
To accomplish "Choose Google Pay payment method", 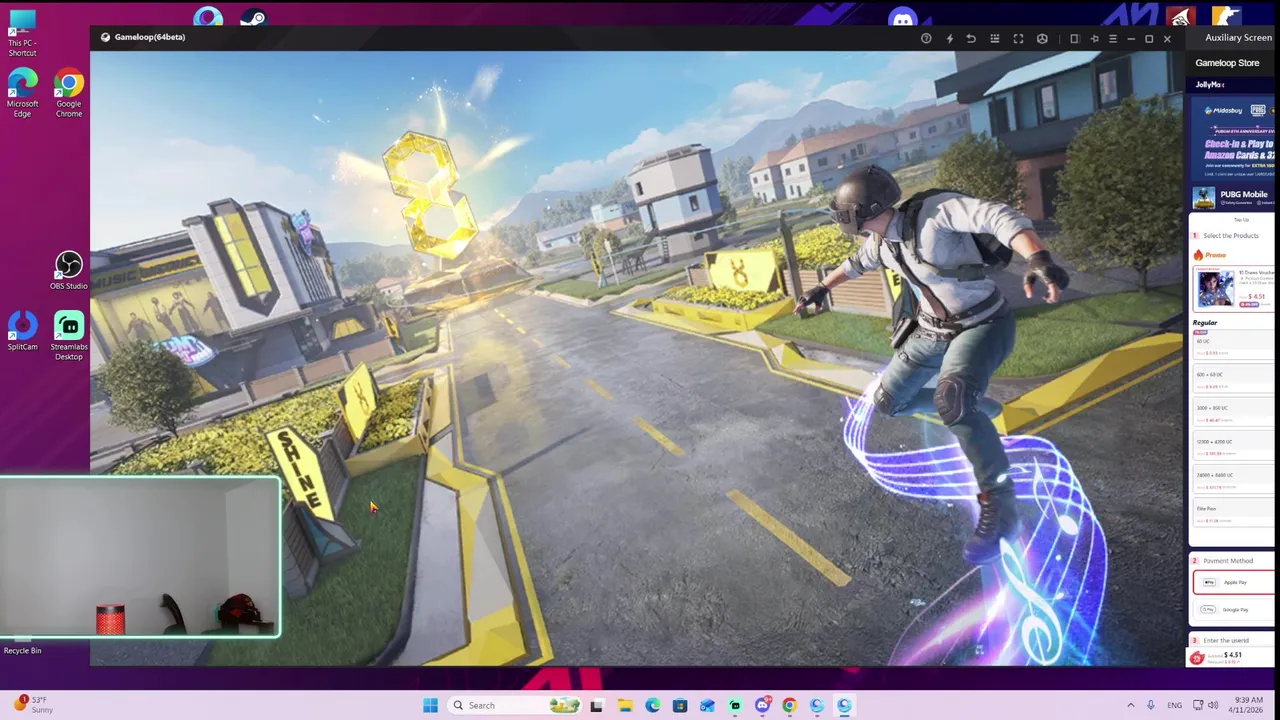I will 1233,609.
